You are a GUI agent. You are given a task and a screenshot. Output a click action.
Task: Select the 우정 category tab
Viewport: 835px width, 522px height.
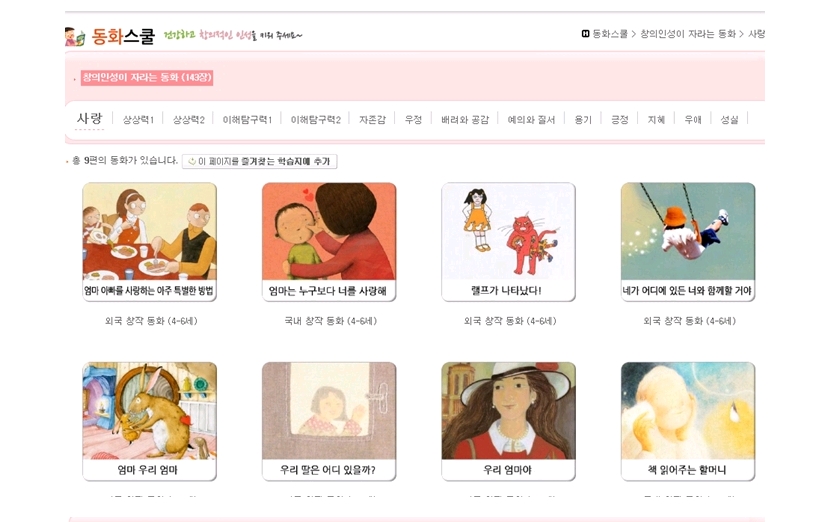(x=413, y=120)
